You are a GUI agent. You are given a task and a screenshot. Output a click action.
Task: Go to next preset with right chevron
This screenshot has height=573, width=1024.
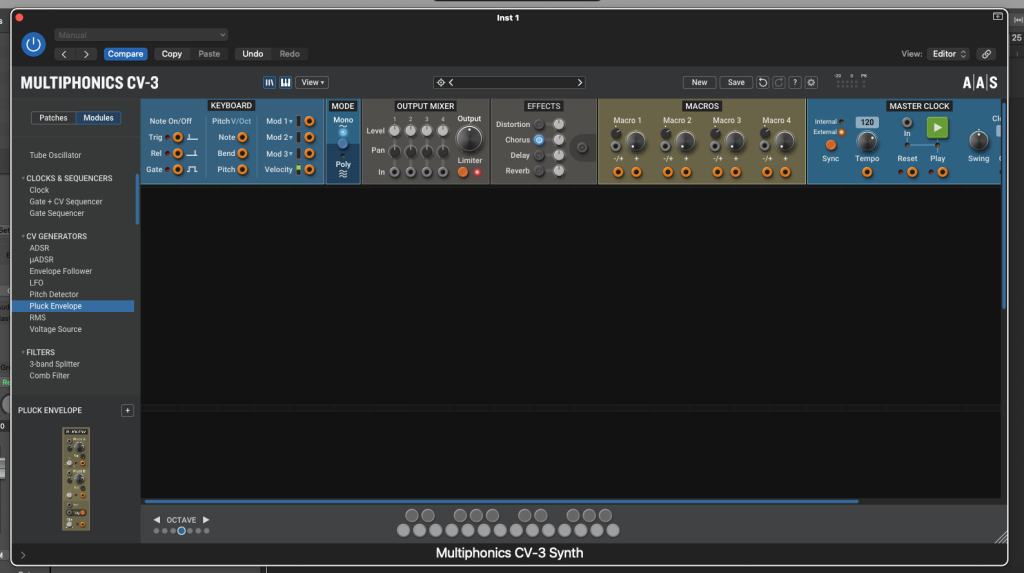point(580,83)
